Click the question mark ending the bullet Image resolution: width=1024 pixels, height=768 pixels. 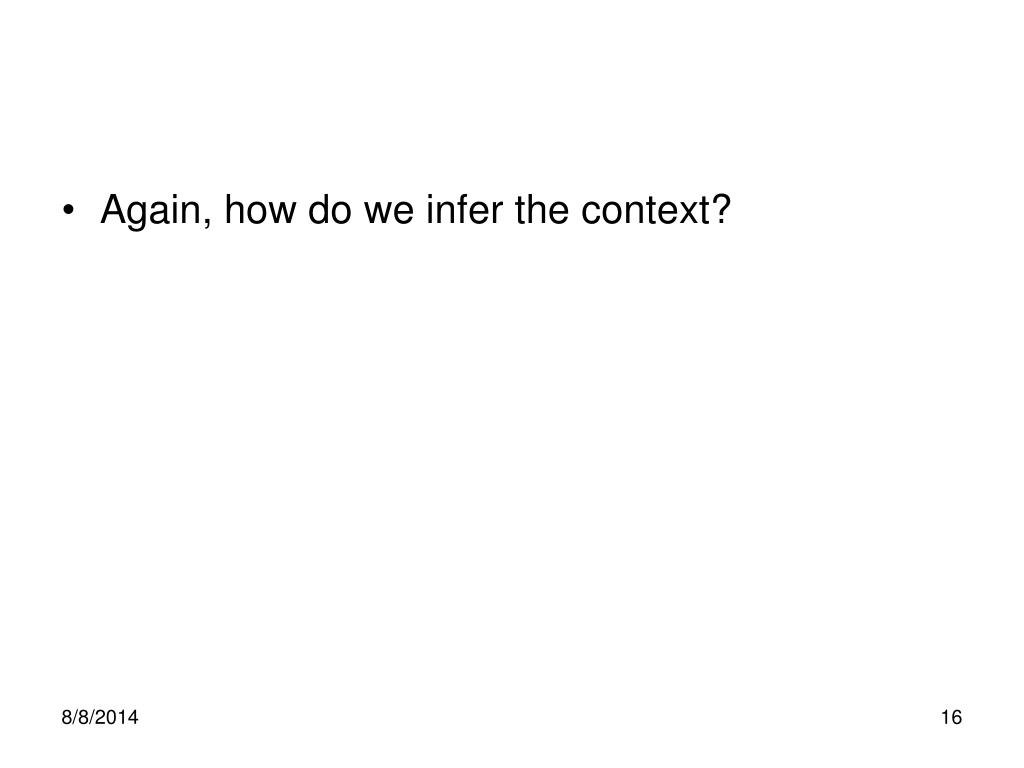[723, 209]
